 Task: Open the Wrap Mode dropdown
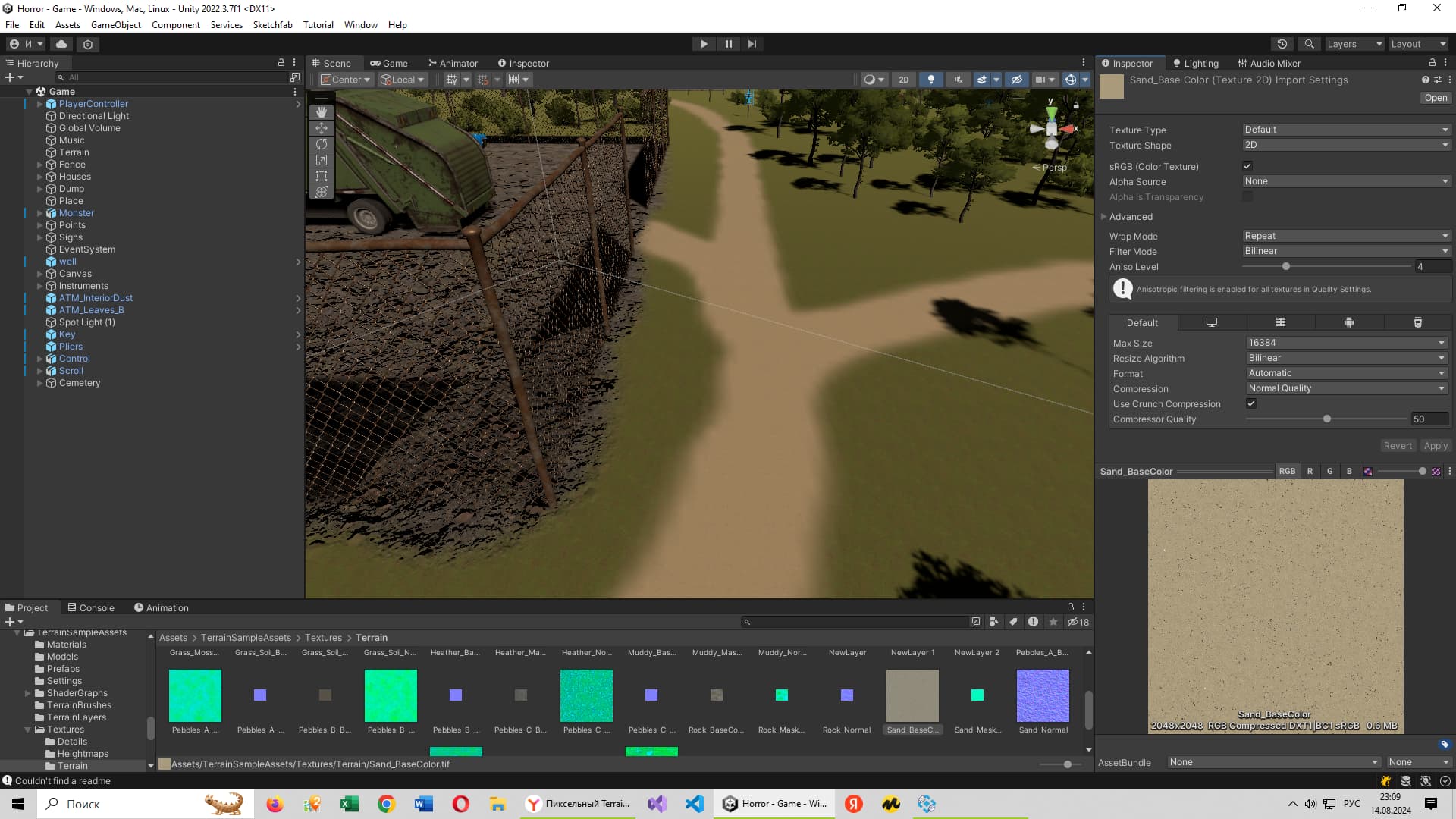click(x=1346, y=235)
